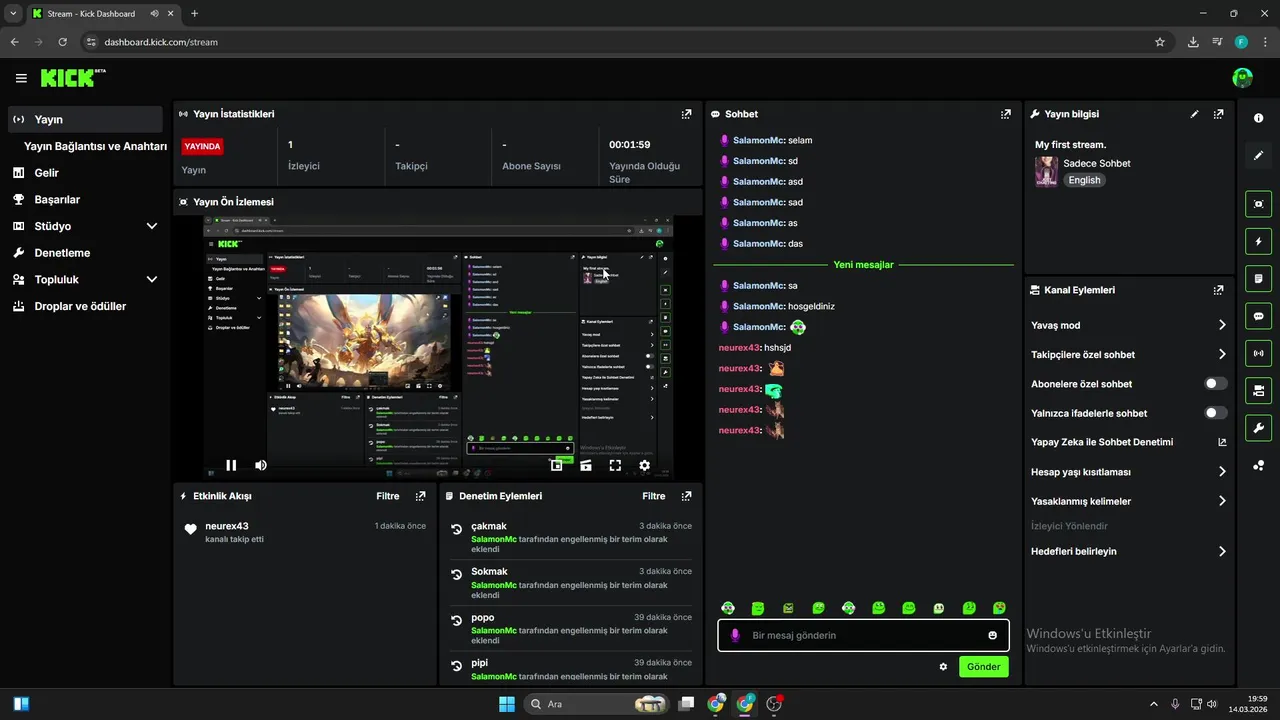Undo the blocked term popo
Image resolution: width=1280 pixels, height=720 pixels.
pyautogui.click(x=456, y=620)
